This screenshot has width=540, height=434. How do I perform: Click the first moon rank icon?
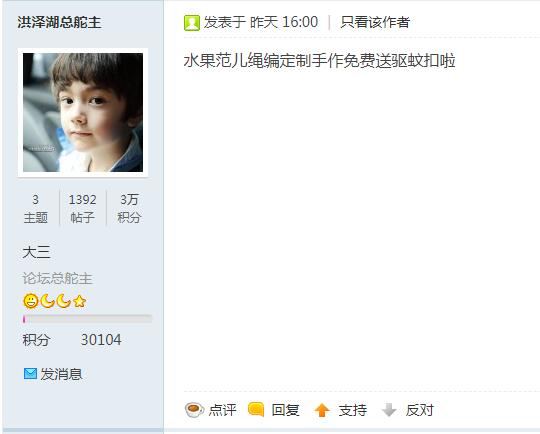(48, 301)
